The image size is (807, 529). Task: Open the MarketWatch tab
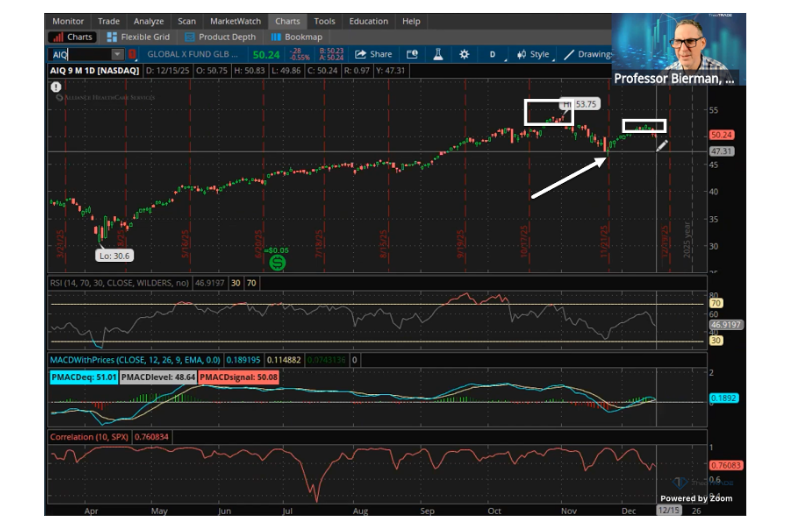pos(234,21)
